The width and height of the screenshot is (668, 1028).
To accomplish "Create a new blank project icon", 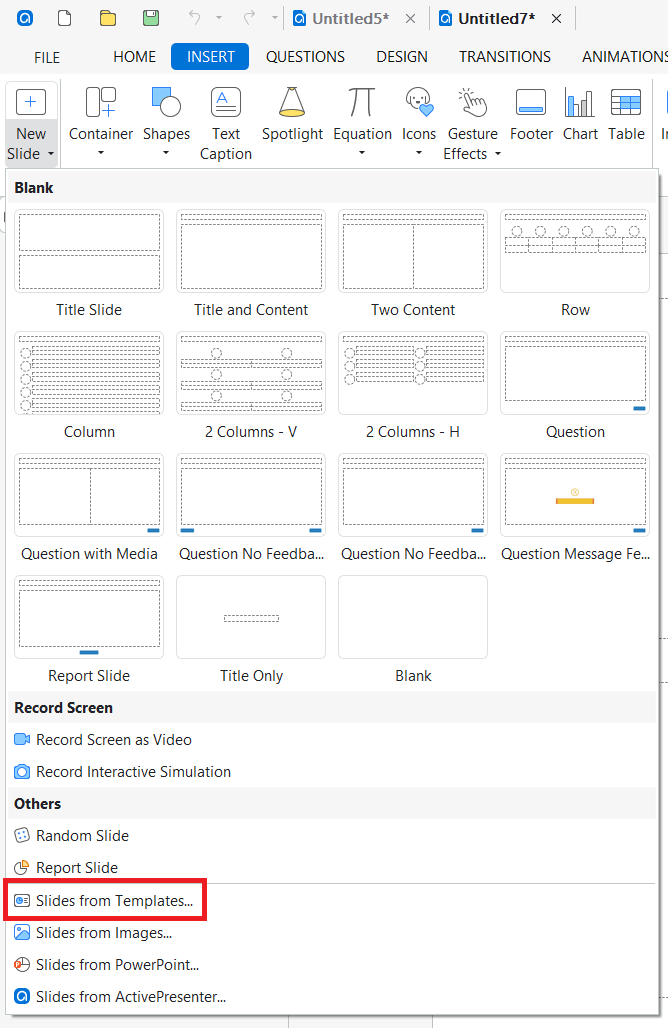I will pos(64,18).
